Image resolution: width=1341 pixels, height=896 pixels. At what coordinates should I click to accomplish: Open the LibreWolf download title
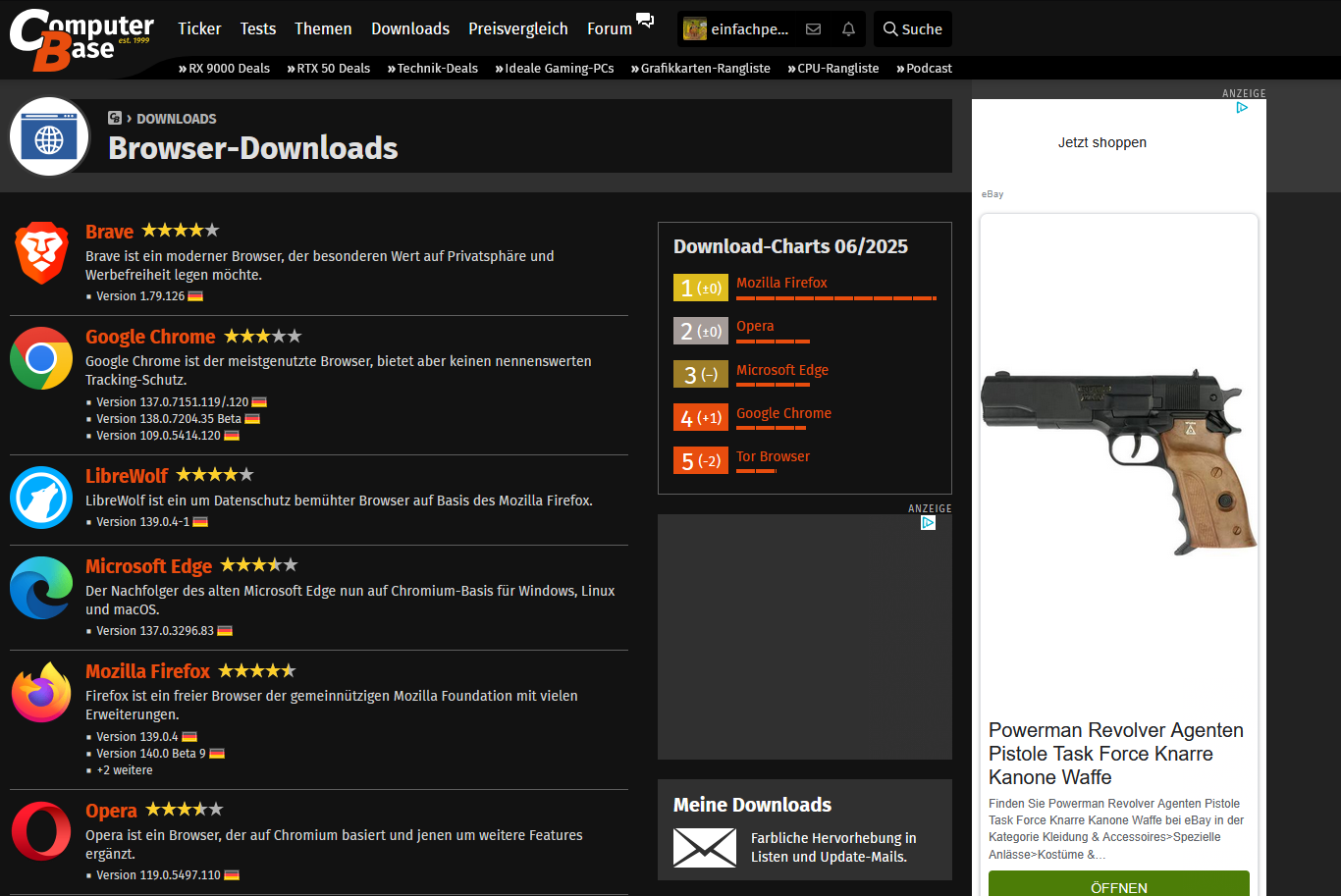127,476
